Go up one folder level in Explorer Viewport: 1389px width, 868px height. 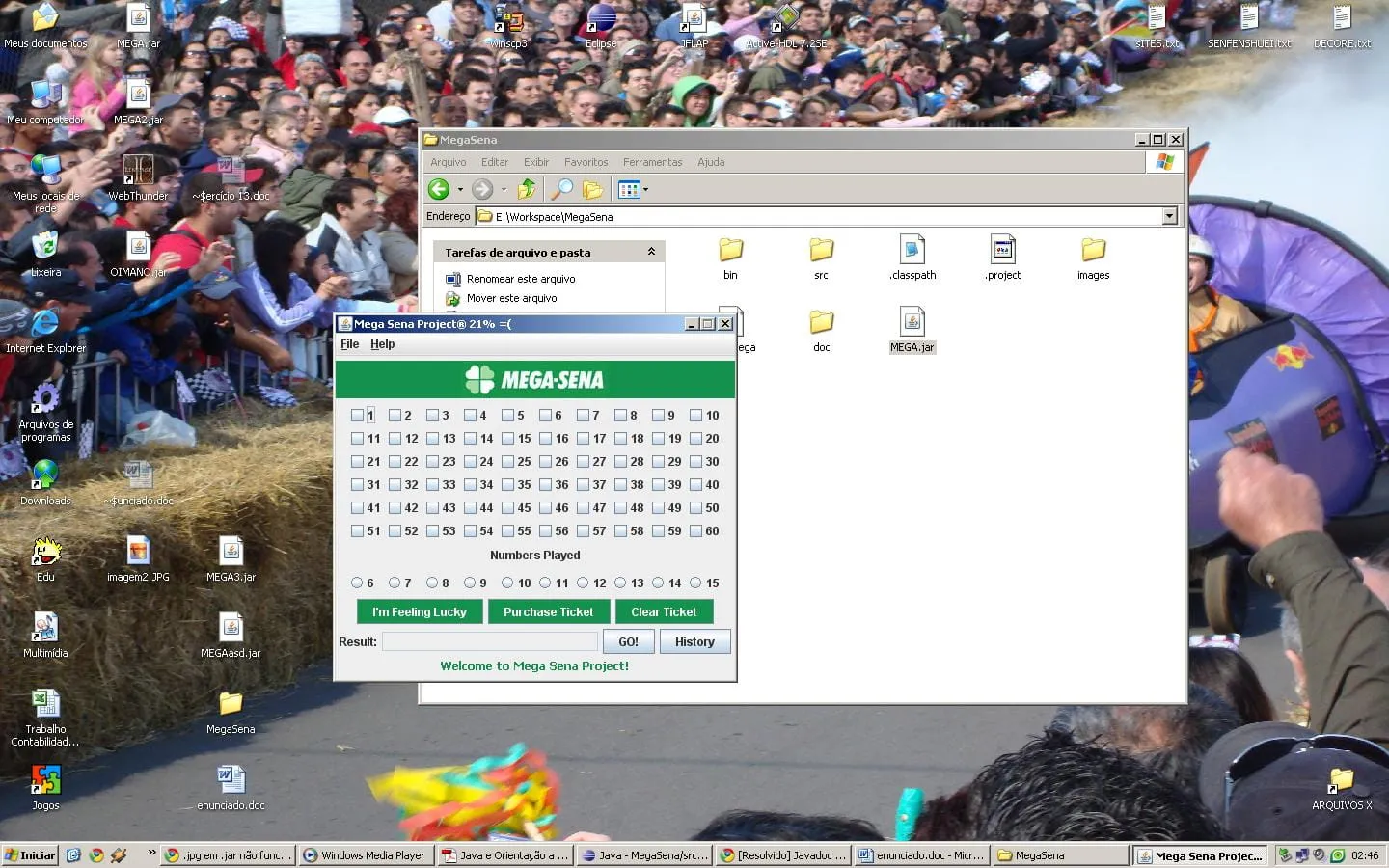tap(527, 189)
